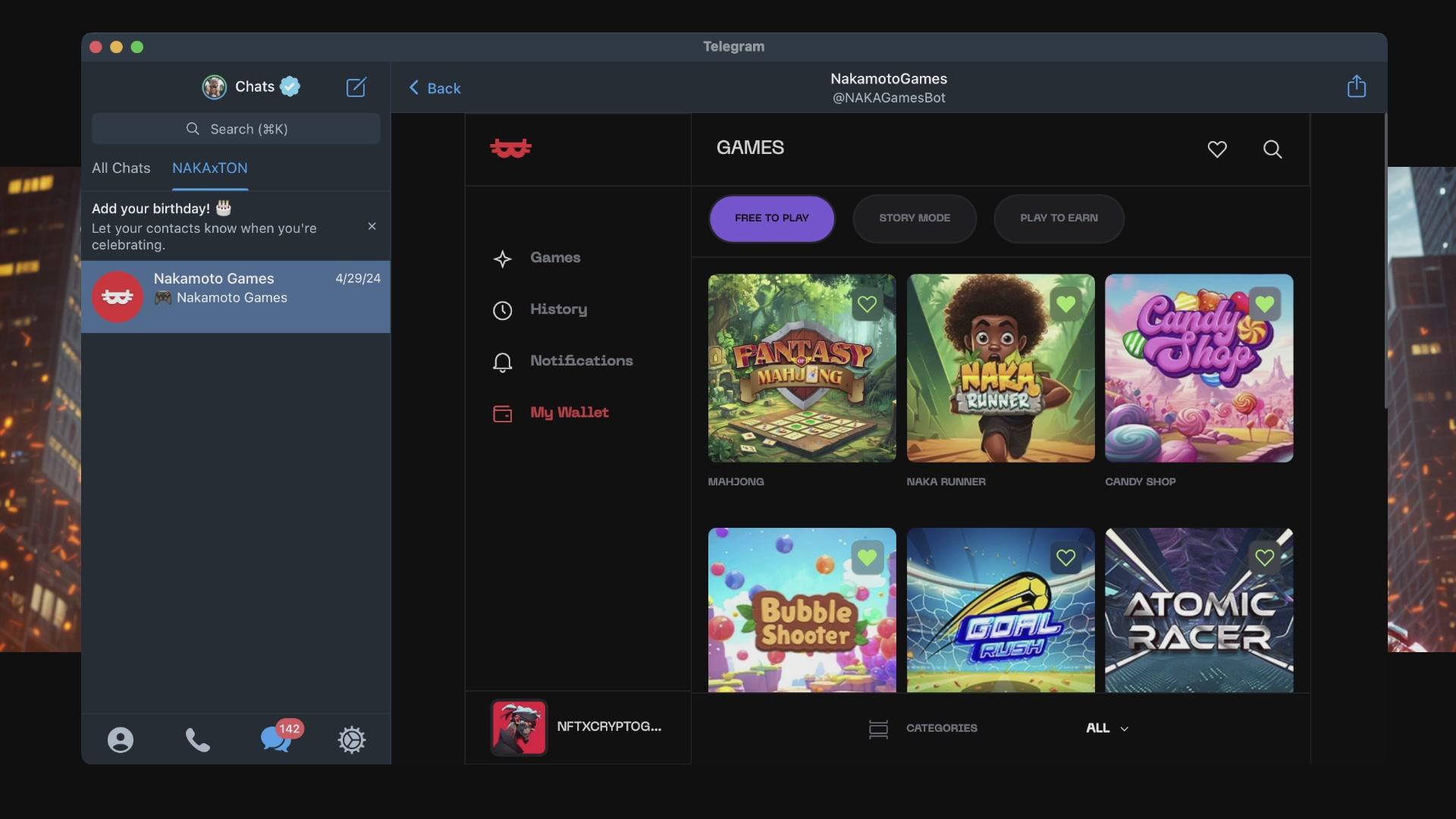Click the Nakamoto Games chat avatar
This screenshot has height=819, width=1456.
pos(118,297)
